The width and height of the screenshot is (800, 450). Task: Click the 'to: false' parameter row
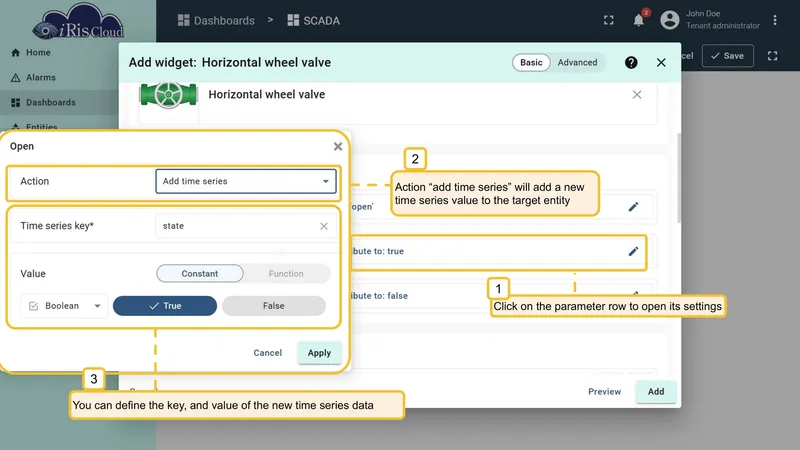(x=502, y=295)
